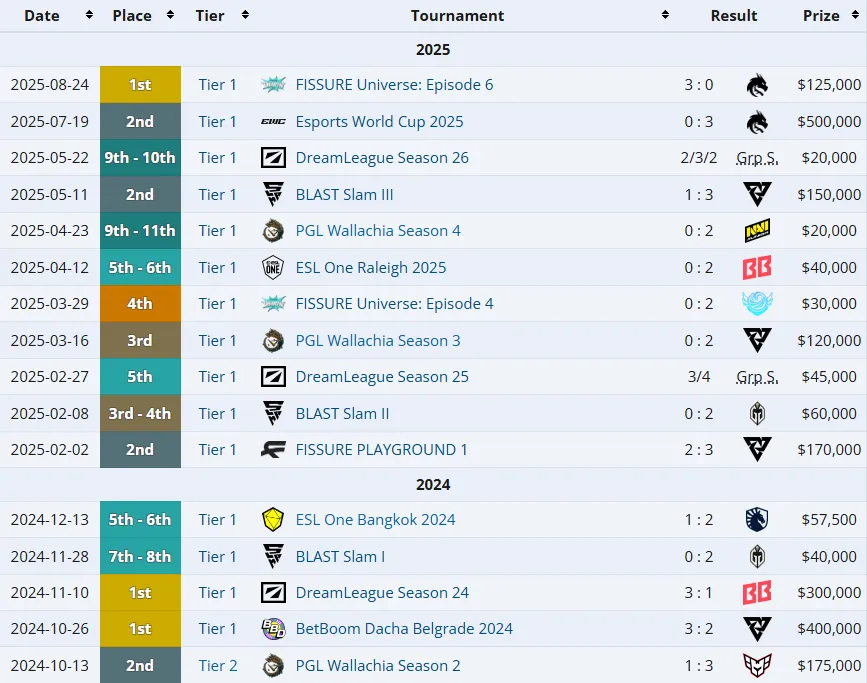Image resolution: width=867 pixels, height=683 pixels.
Task: Click the NAVI logo in PGL Wallachia Season 4 row
Action: (757, 231)
